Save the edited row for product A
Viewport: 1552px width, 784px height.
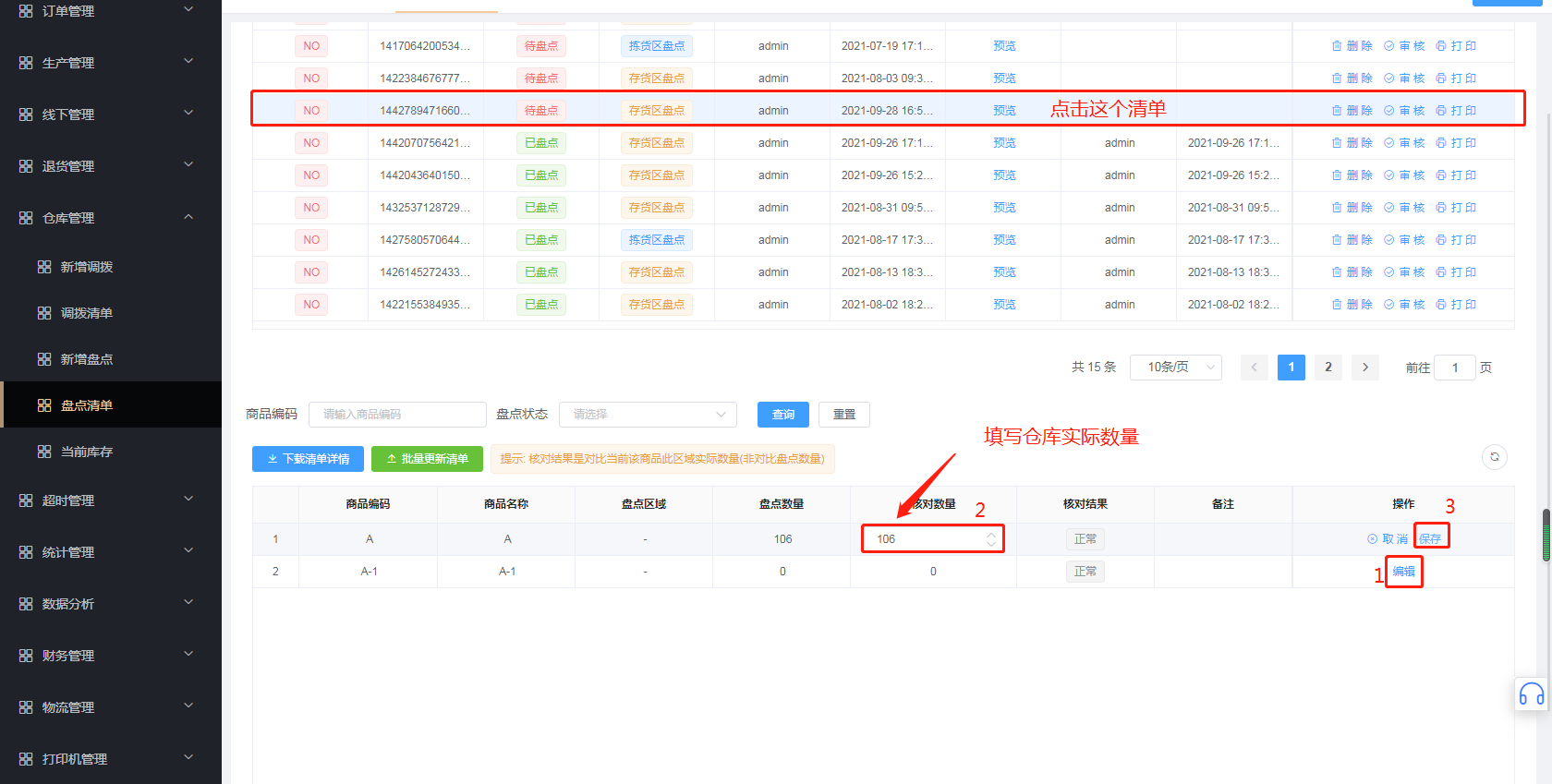1430,539
